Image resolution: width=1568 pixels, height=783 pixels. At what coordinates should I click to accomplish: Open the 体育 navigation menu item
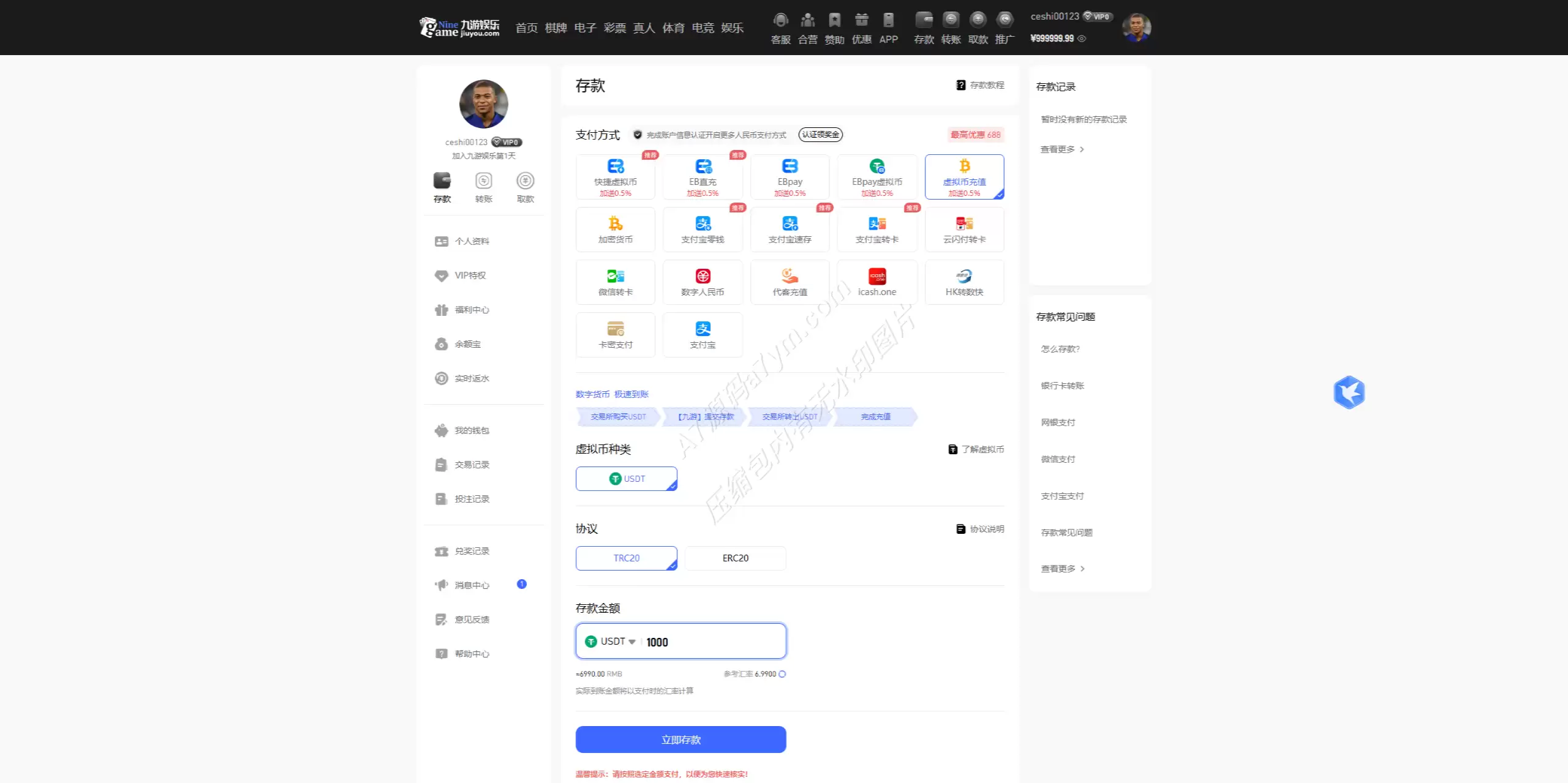[673, 28]
